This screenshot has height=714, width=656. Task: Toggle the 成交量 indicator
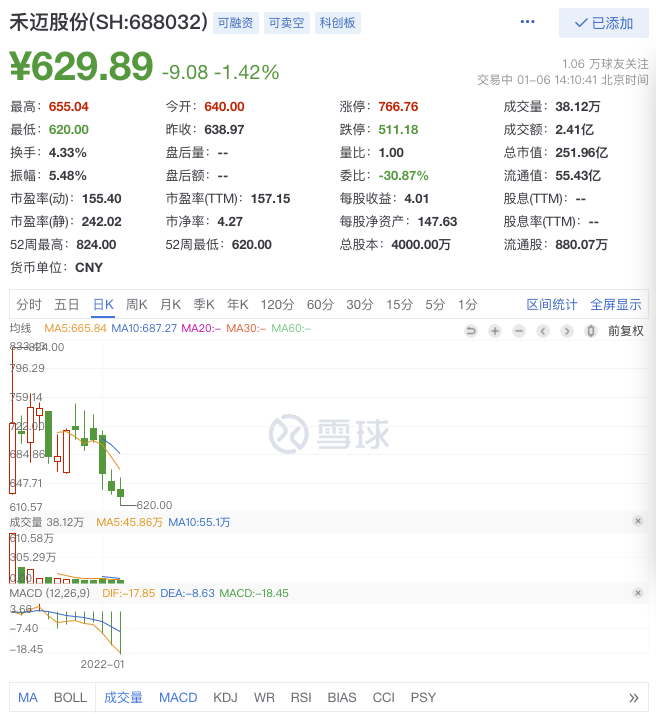[x=123, y=698]
